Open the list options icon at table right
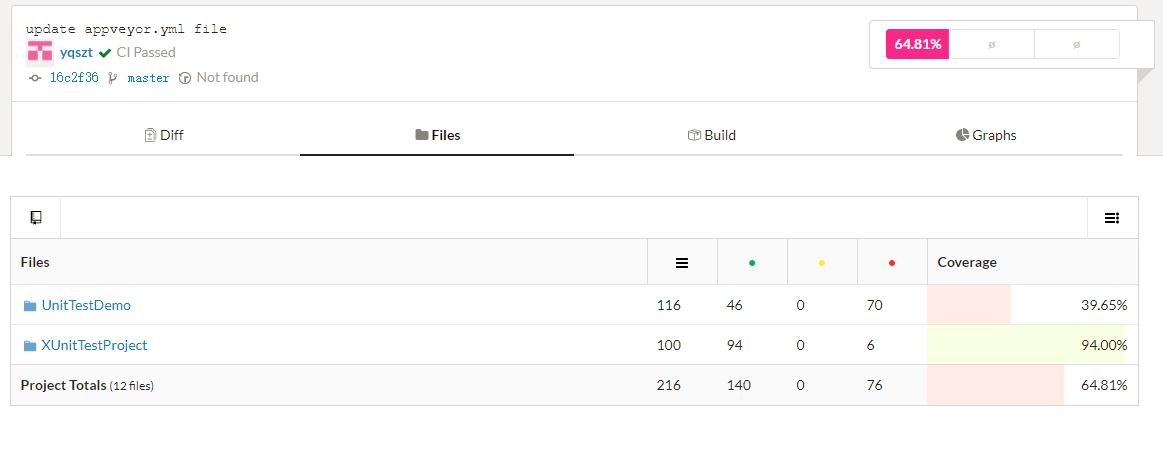The height and width of the screenshot is (455, 1163). click(x=1111, y=218)
